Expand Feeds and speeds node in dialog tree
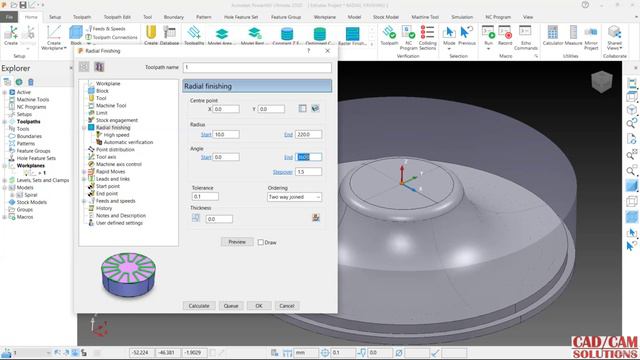The width and height of the screenshot is (640, 360). (84, 201)
